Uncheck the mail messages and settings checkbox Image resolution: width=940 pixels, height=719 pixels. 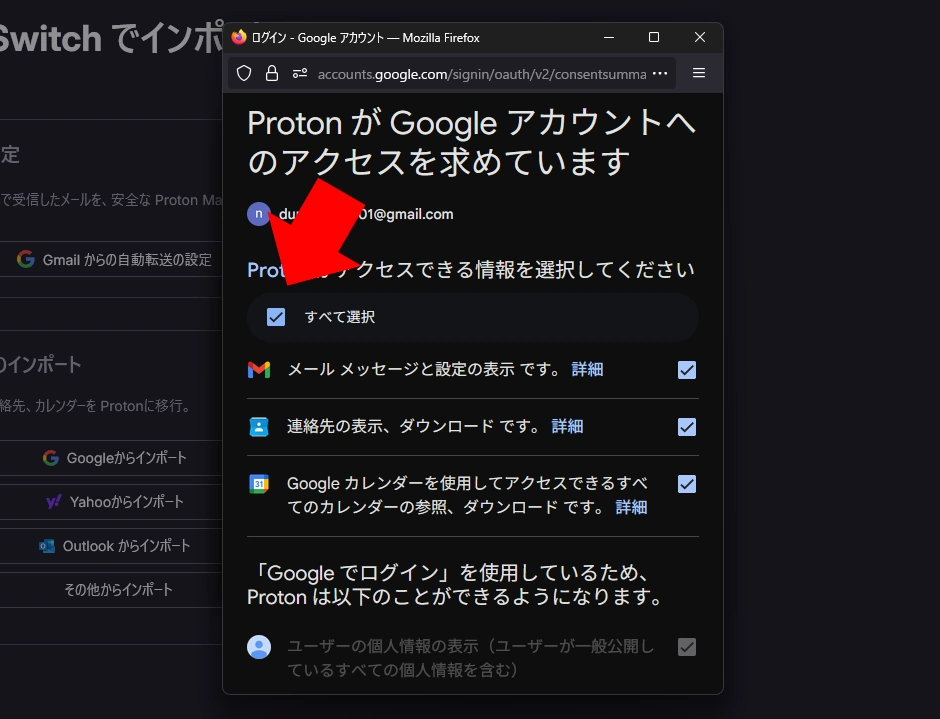pyautogui.click(x=687, y=370)
